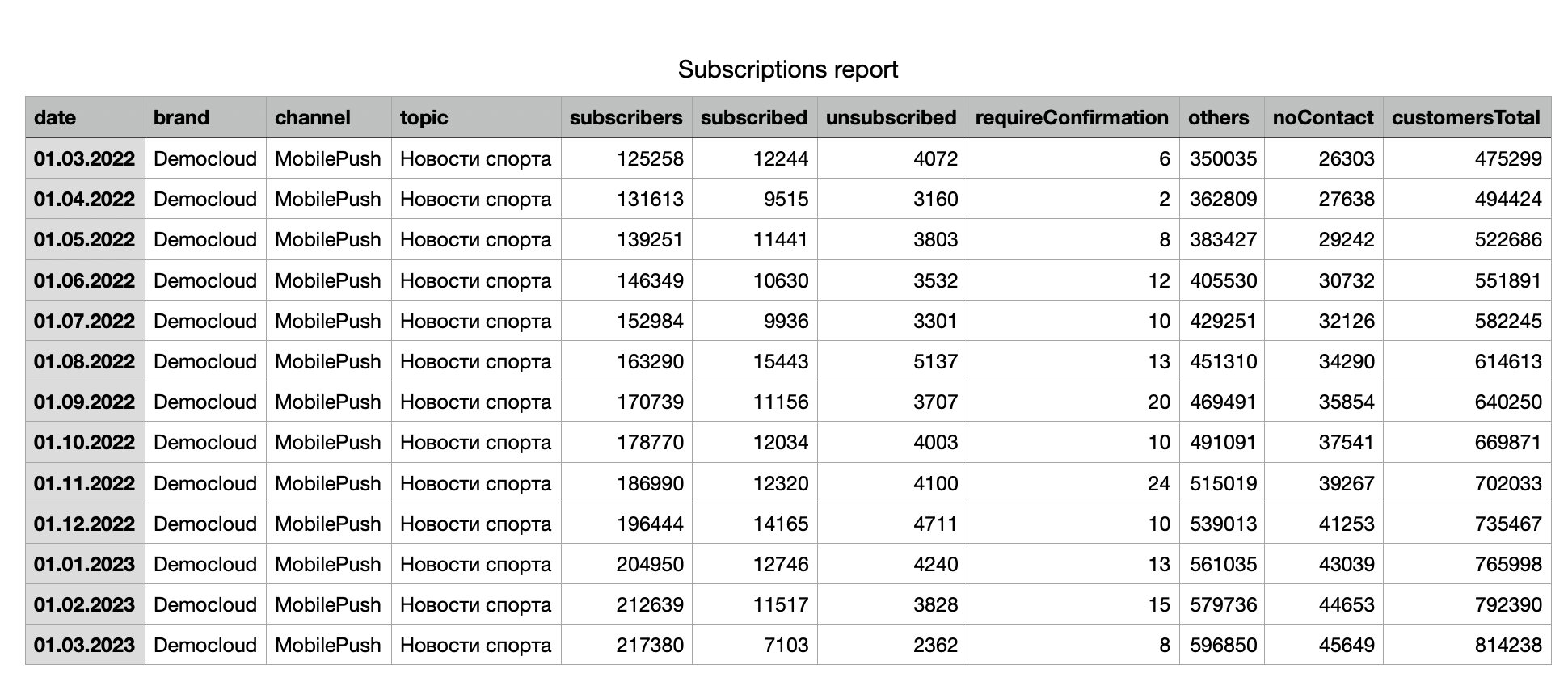
Task: Select the 'channel' column header
Action: pos(328,117)
